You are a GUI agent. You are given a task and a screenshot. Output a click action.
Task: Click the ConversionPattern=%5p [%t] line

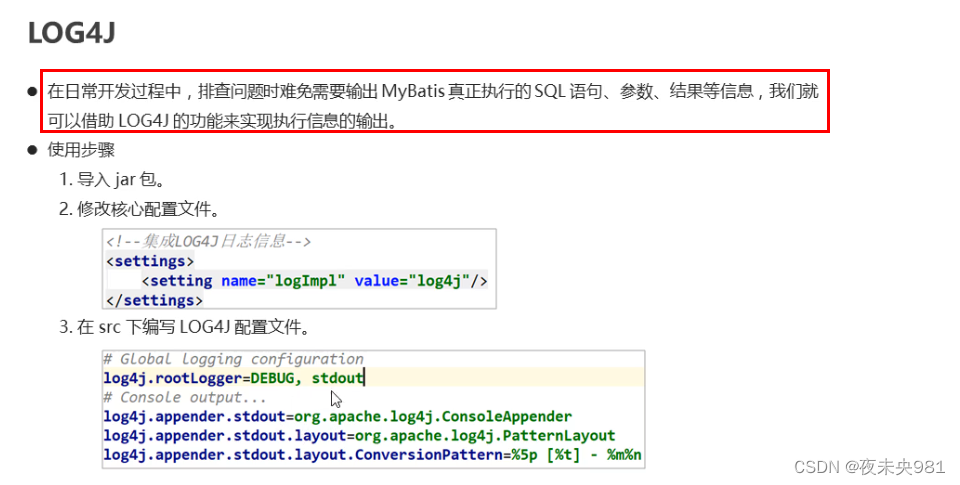372,455
